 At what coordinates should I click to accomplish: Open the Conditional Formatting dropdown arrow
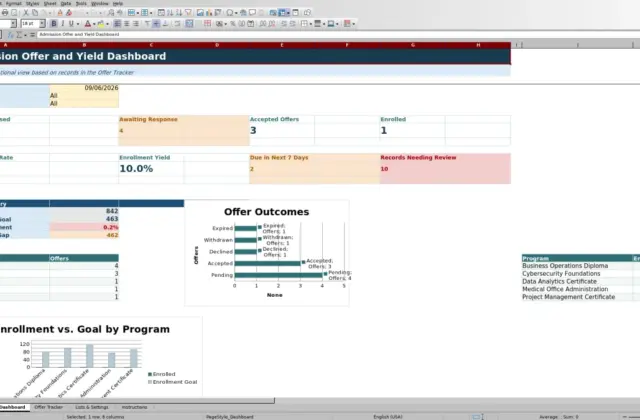click(x=353, y=24)
